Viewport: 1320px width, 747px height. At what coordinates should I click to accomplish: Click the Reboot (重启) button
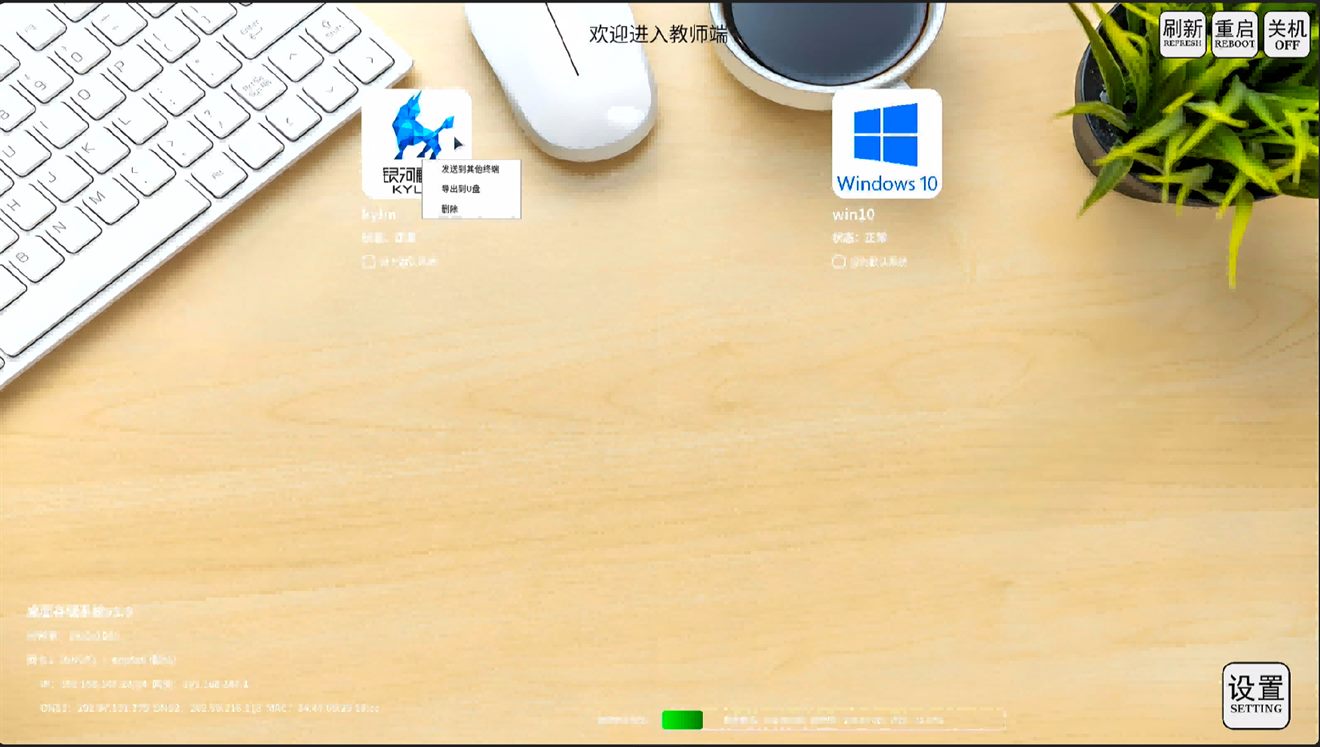point(1234,34)
